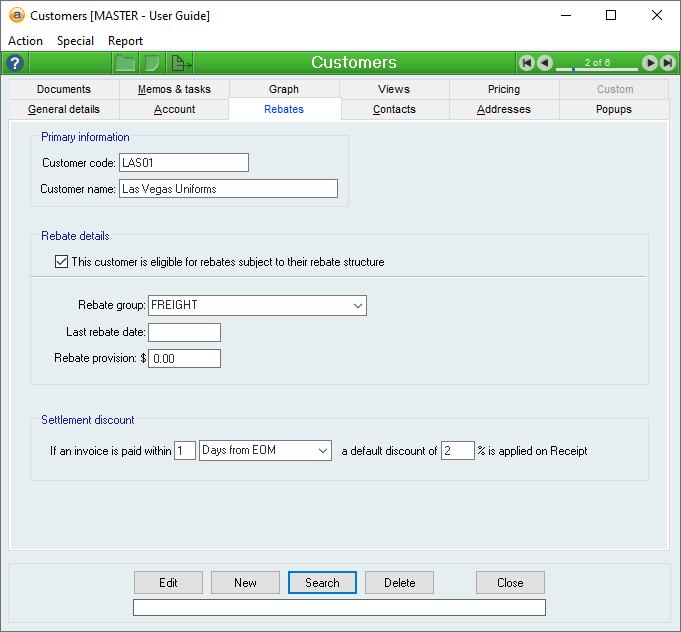Open the Special menu

75,41
